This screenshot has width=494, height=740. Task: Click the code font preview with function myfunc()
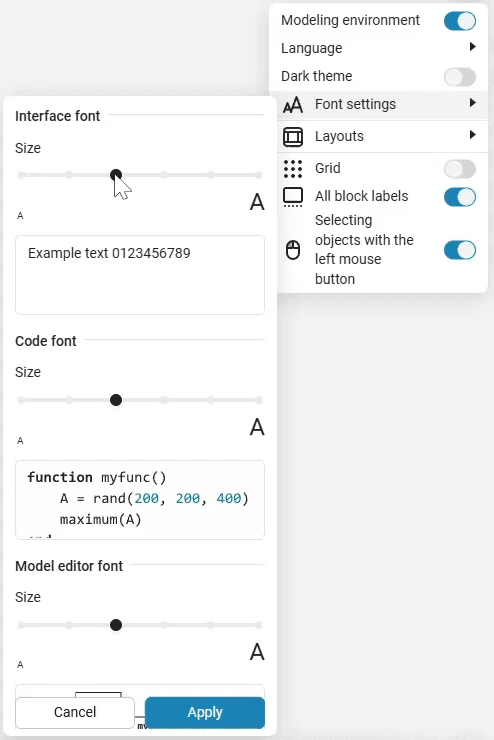pos(140,500)
